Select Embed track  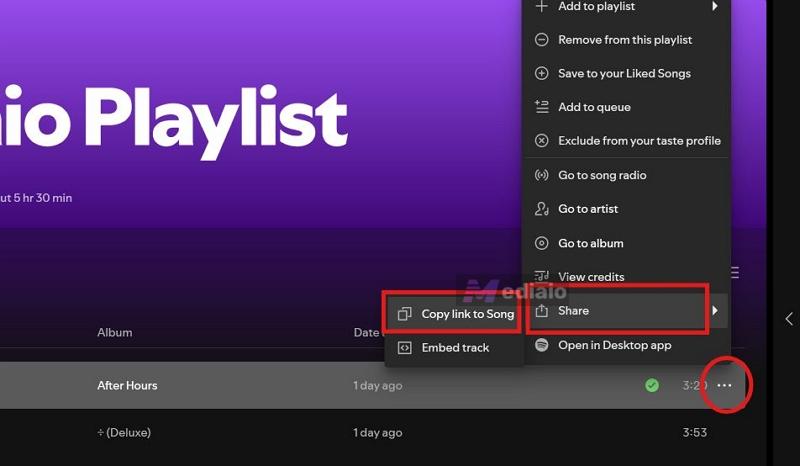454,348
